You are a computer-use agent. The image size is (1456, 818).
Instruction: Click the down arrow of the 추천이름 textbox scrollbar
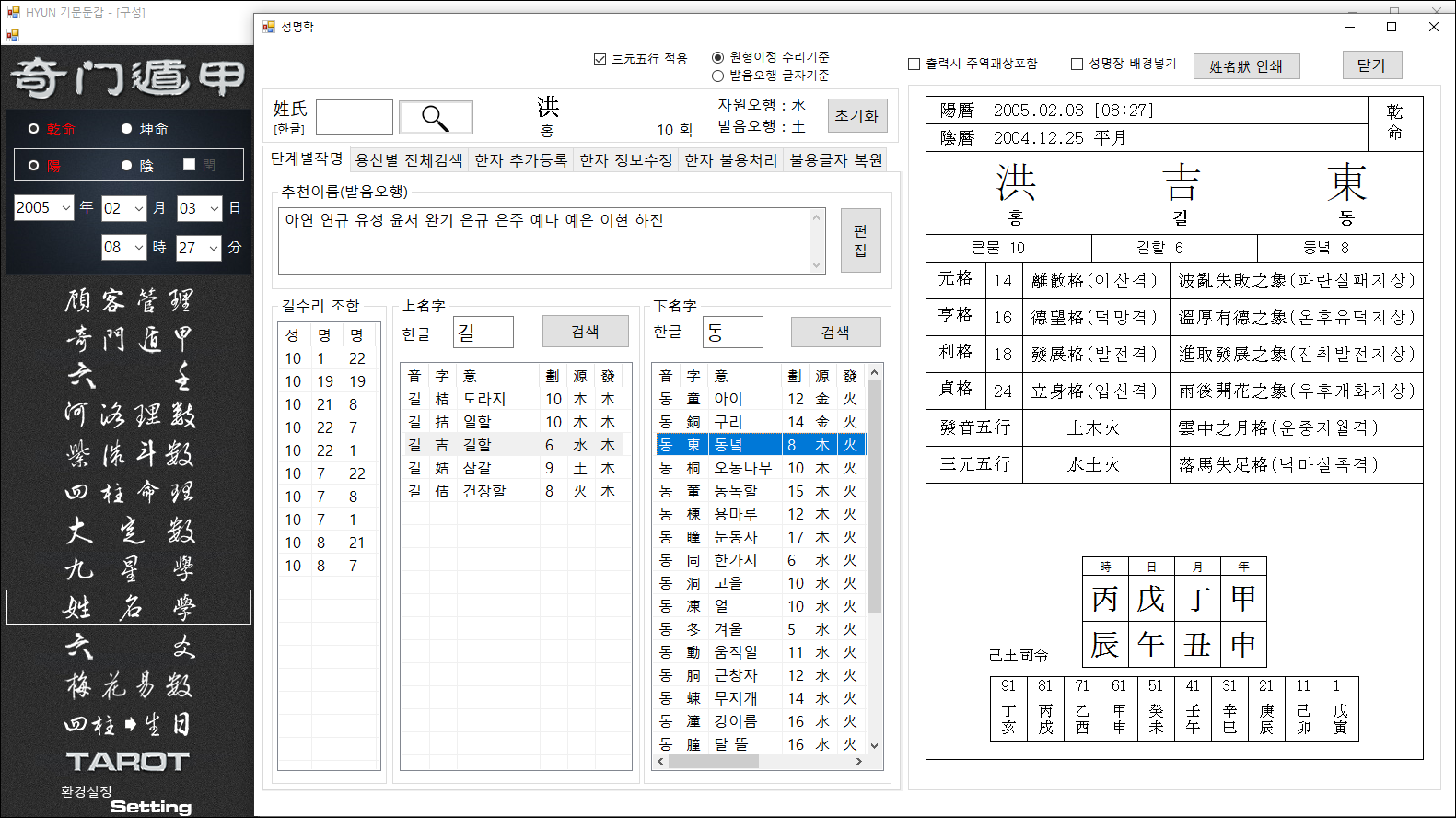coord(816,265)
